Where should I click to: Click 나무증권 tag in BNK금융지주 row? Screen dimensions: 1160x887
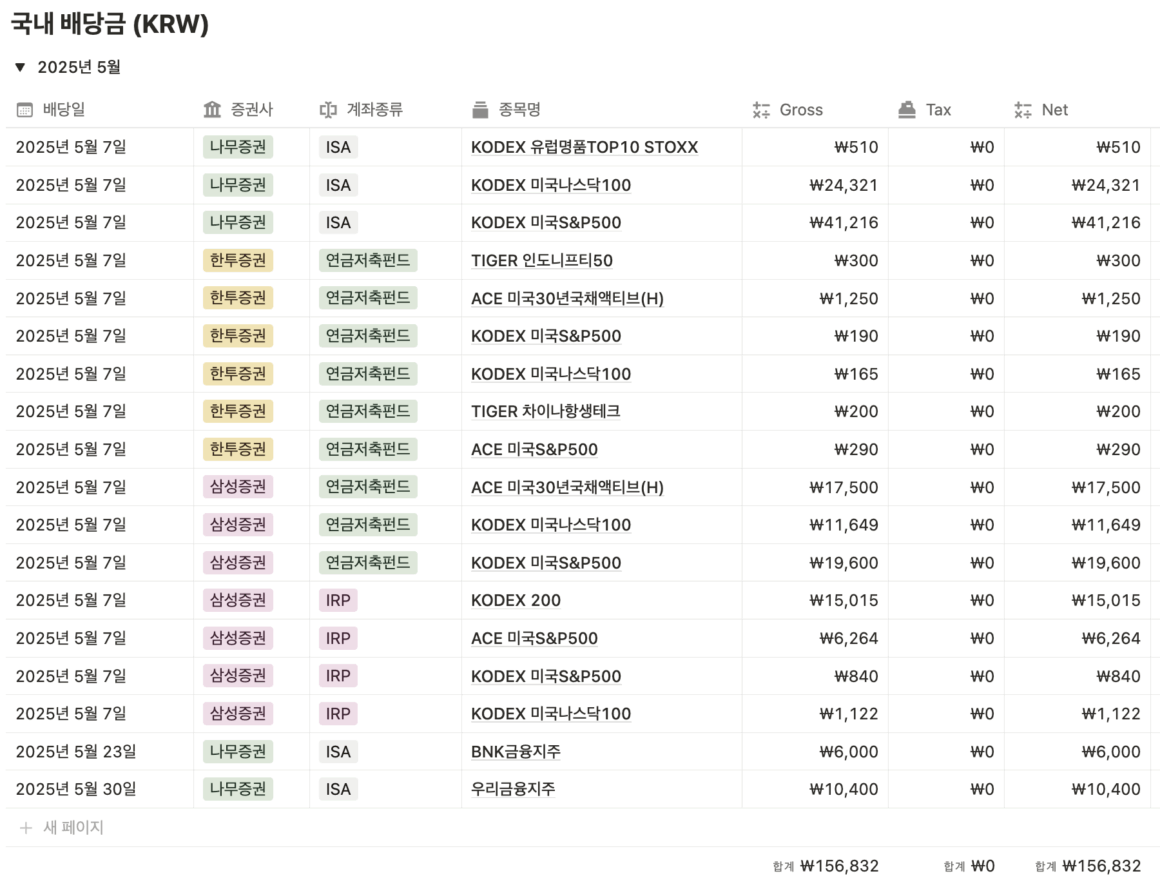pos(237,752)
